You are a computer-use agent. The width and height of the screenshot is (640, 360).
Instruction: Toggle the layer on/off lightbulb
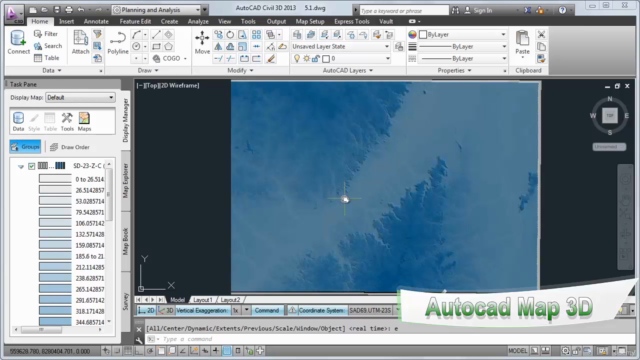click(297, 59)
